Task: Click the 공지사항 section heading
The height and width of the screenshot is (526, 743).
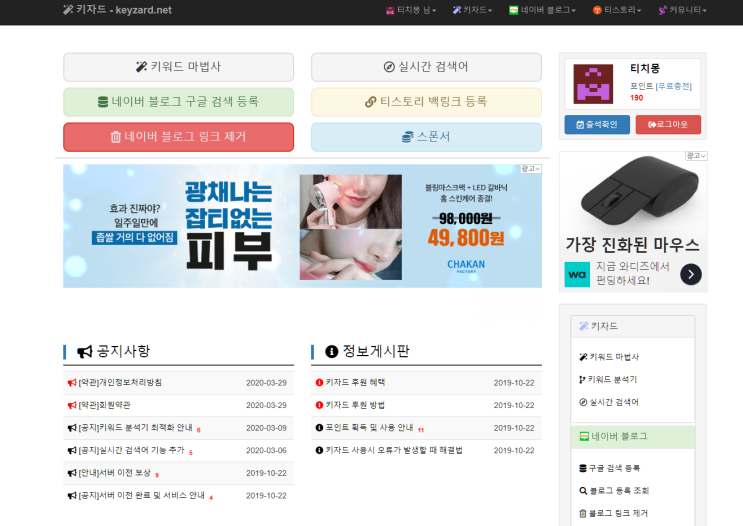Action: point(123,351)
